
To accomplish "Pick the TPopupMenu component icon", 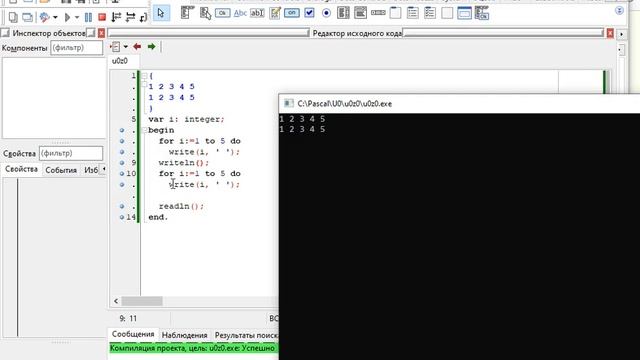I will pyautogui.click(x=205, y=13).
